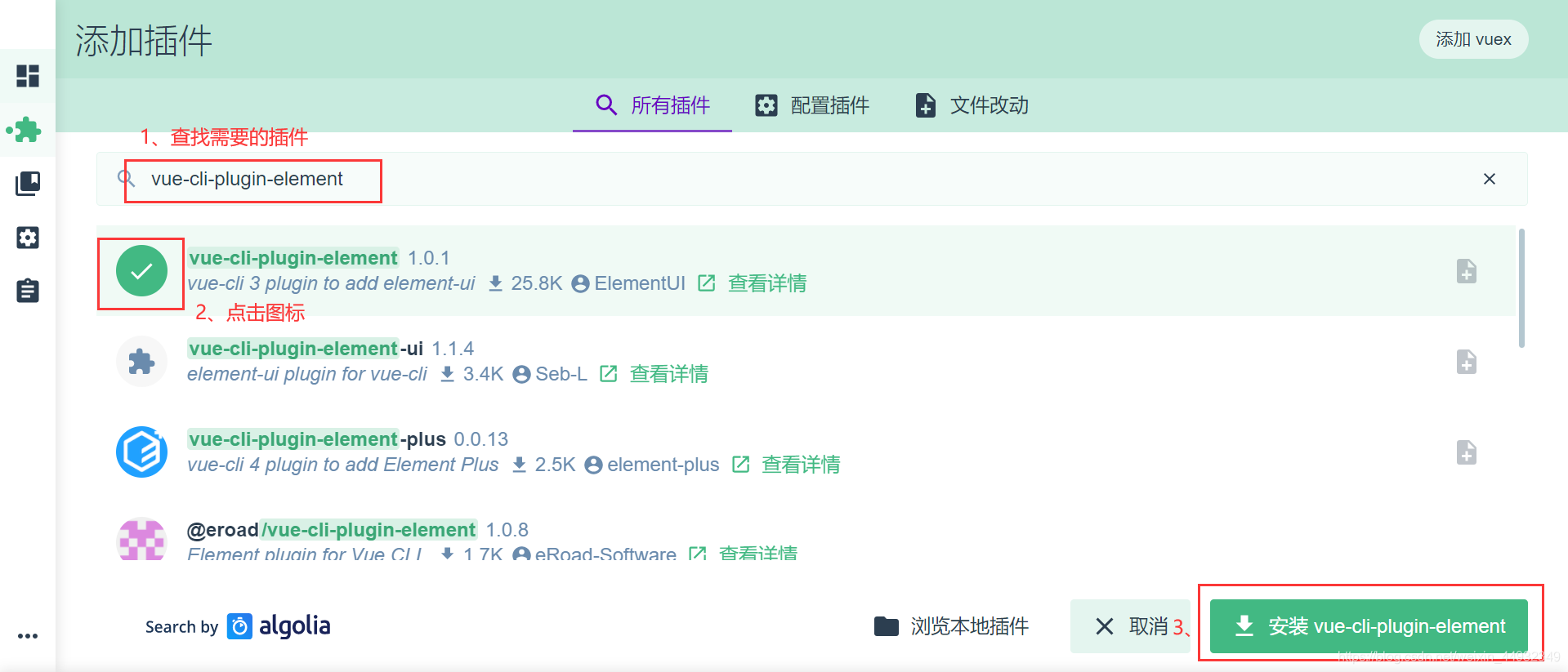Click the Seb-L author name

pyautogui.click(x=561, y=374)
